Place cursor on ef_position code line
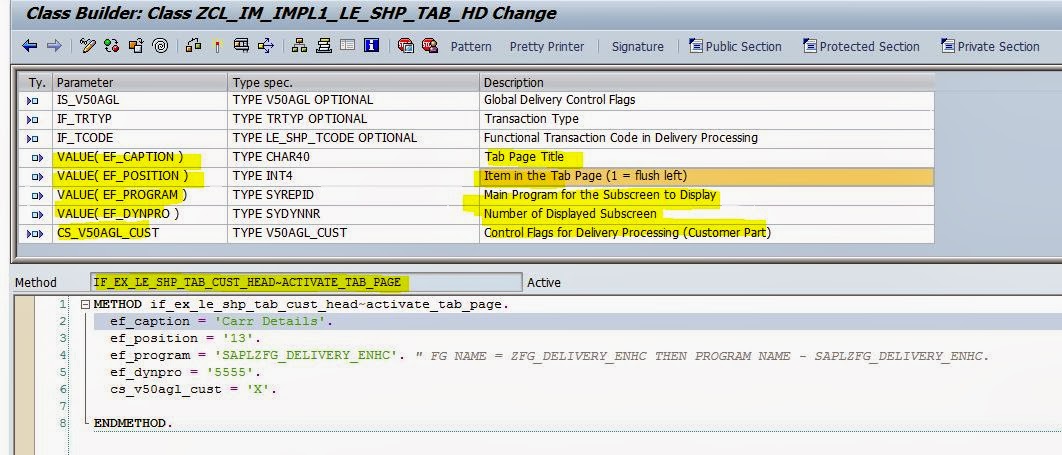This screenshot has height=455, width=1062. (x=185, y=339)
